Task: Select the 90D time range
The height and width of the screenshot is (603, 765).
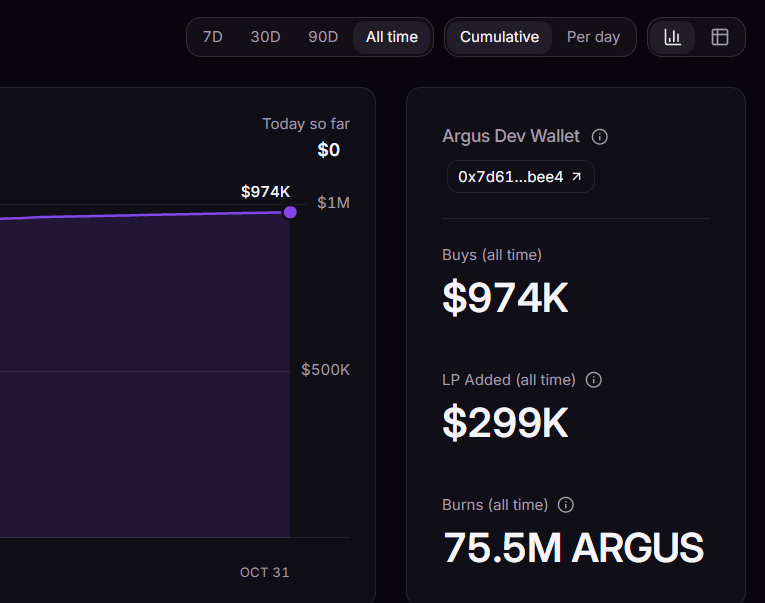Action: [323, 37]
